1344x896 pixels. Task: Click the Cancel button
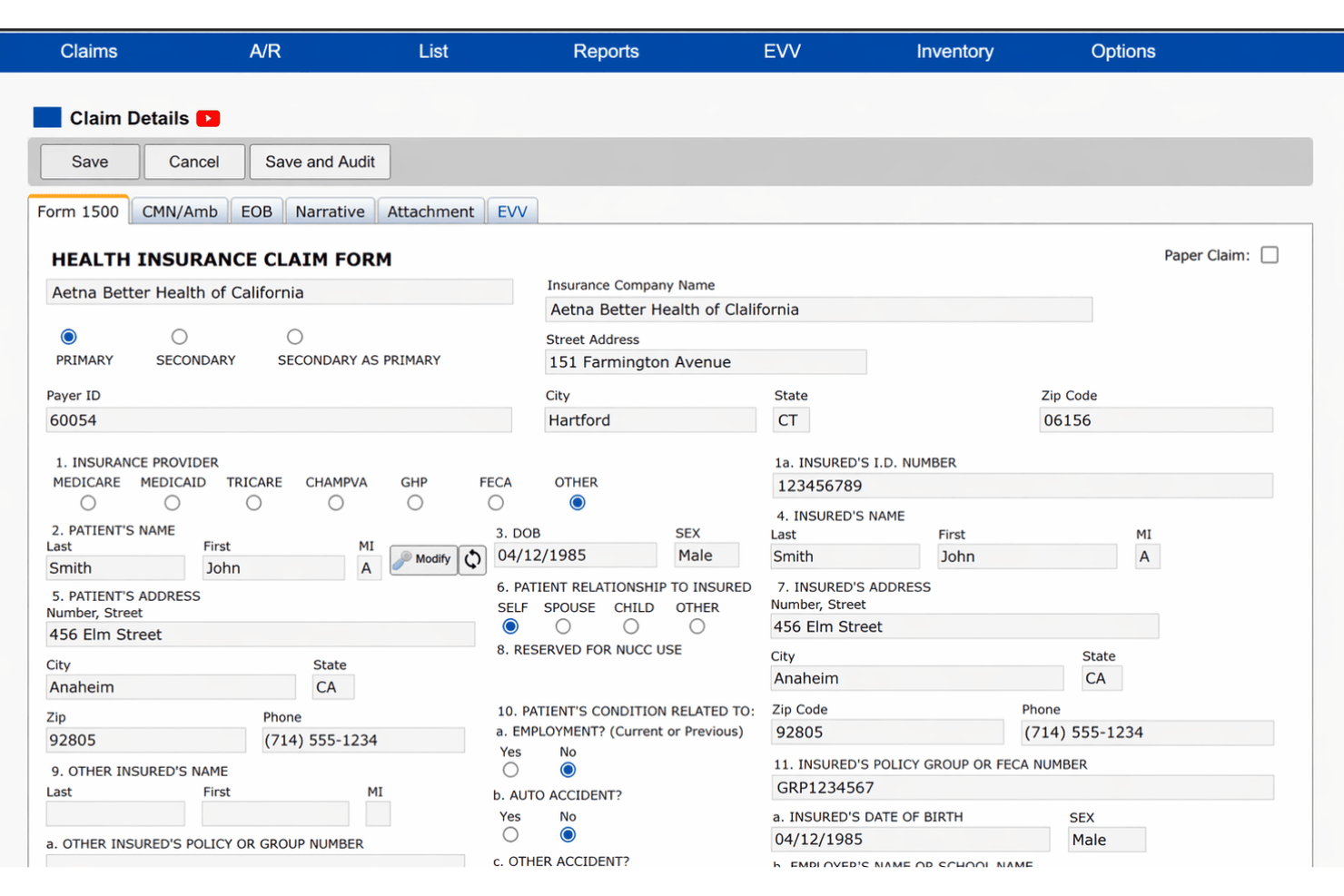coord(194,162)
